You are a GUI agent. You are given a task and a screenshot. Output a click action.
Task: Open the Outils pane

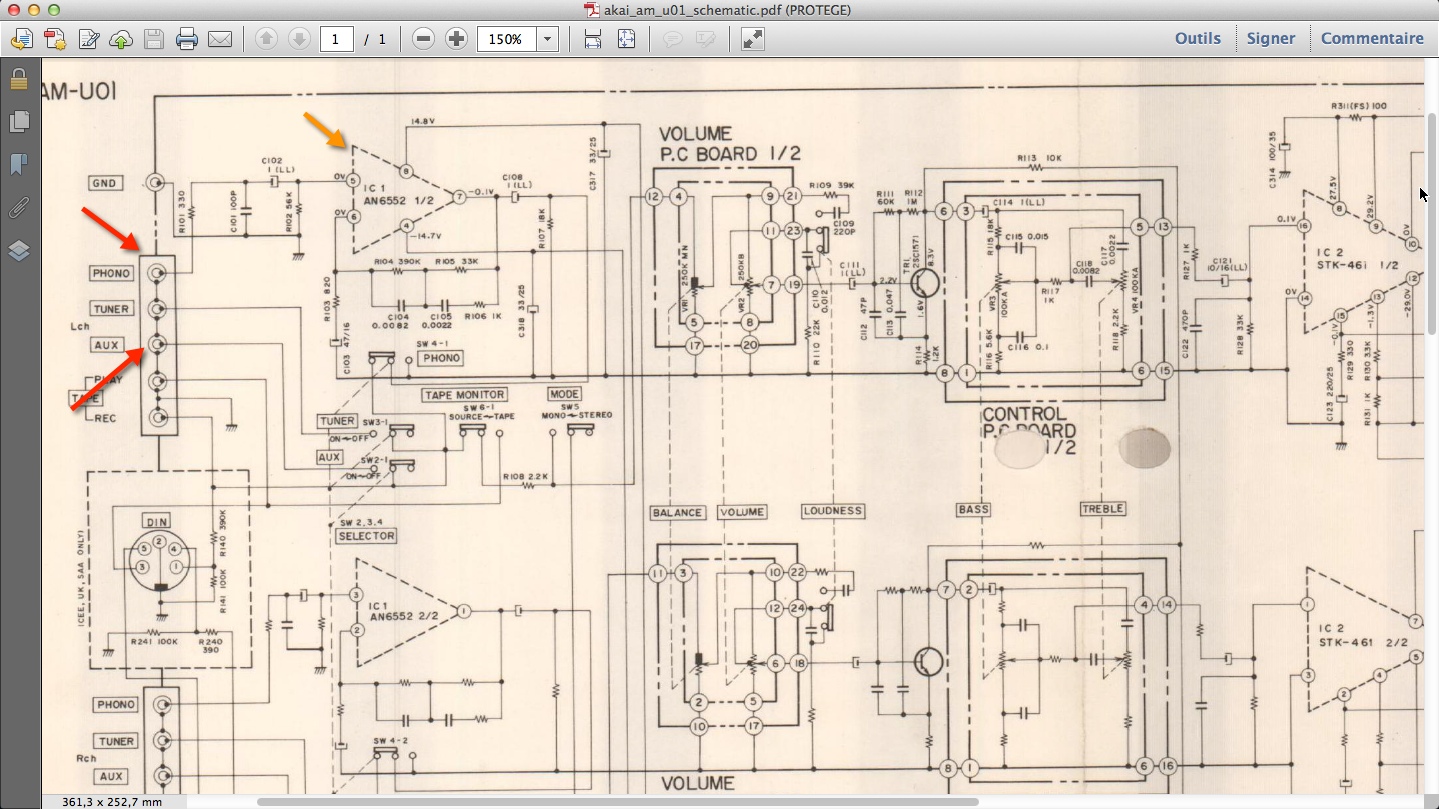coord(1198,38)
